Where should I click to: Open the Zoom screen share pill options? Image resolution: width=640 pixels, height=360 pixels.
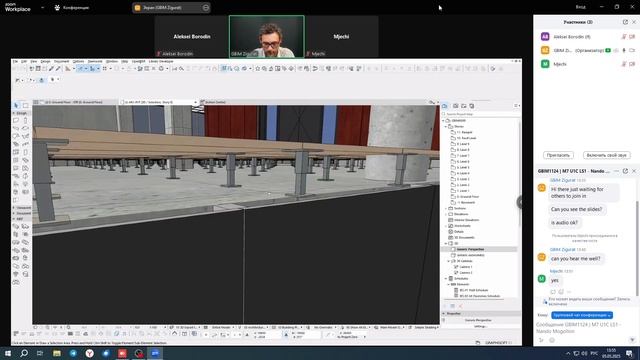[206, 7]
